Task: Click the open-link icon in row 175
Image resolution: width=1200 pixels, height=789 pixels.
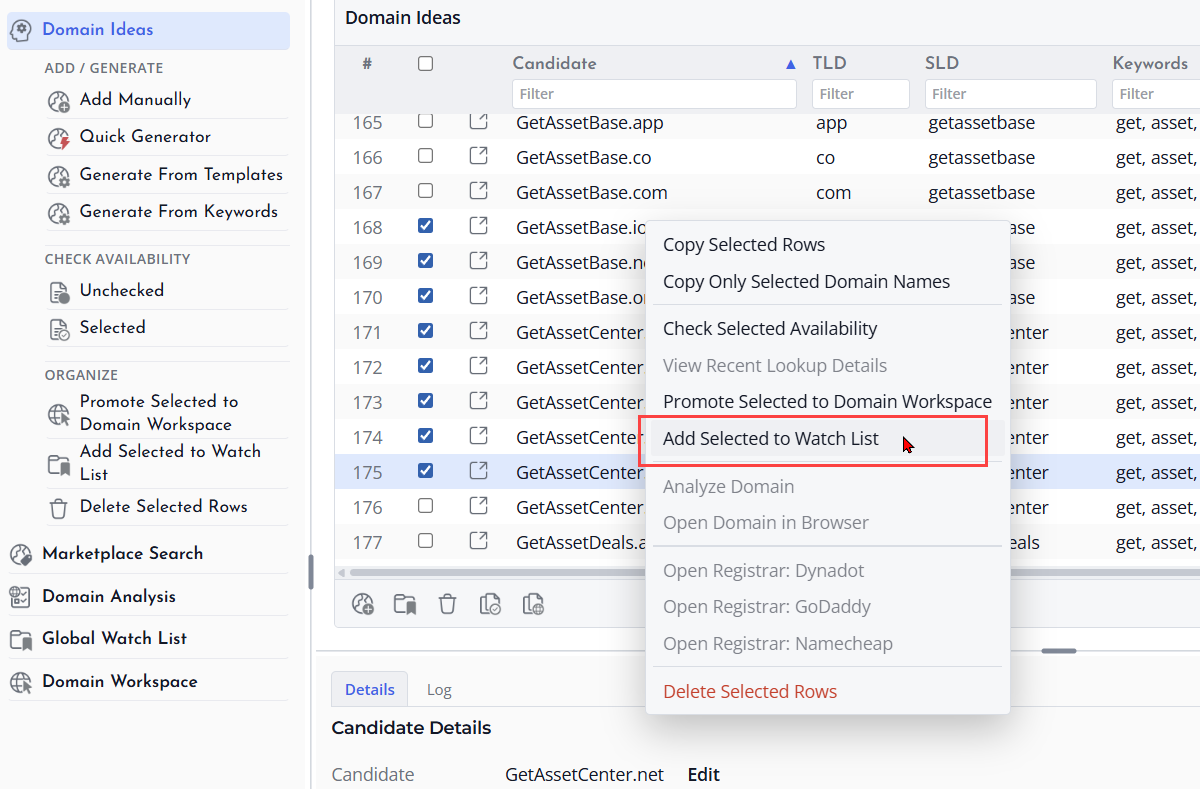Action: [x=479, y=471]
